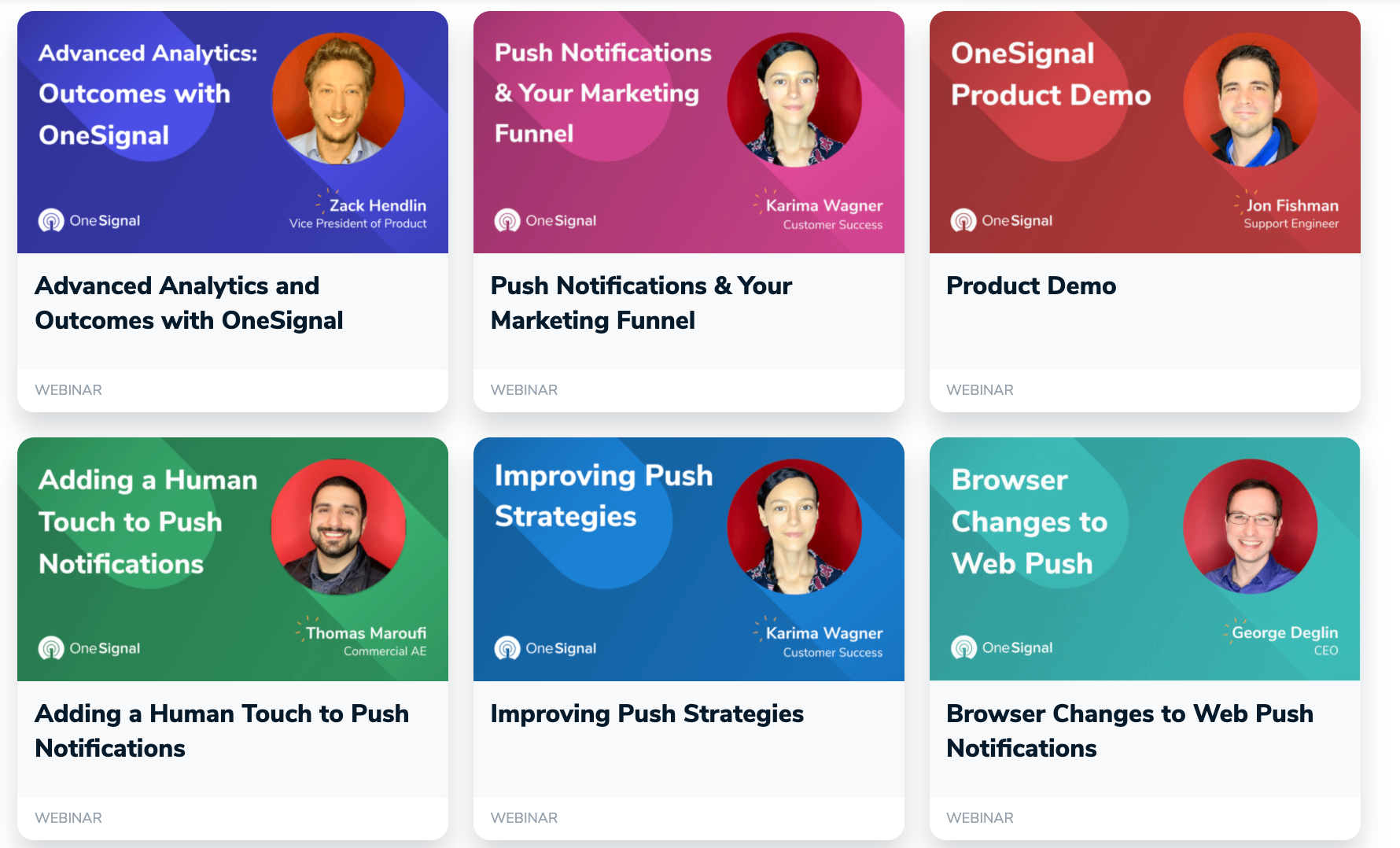Click OneSignal logo on Improving Push Strategies thumbnail
1400x848 pixels.
pos(545,648)
